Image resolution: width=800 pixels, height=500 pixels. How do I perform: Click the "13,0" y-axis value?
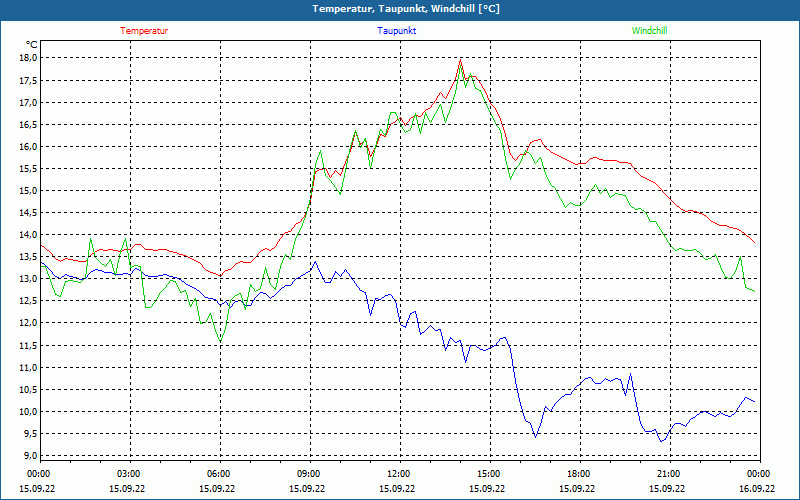28,279
